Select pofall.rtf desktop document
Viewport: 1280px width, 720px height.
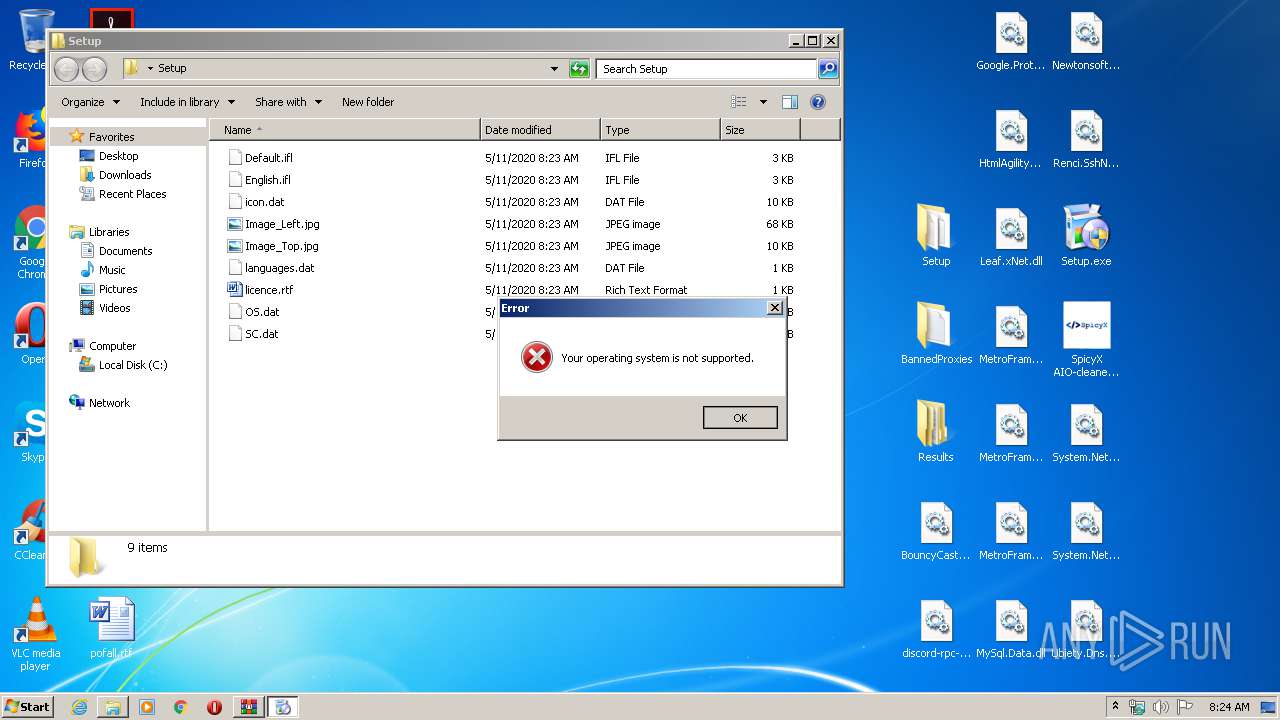pyautogui.click(x=111, y=628)
